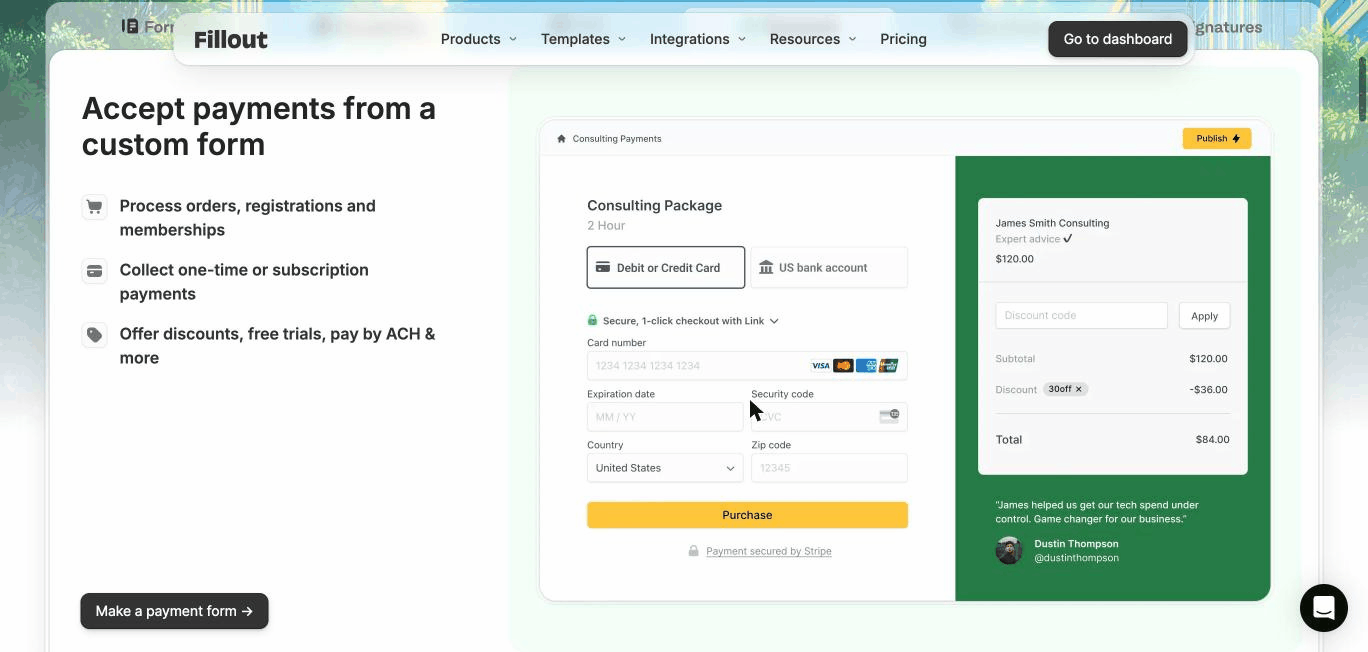Click the Integrations chevron arrow
The height and width of the screenshot is (652, 1368).
(742, 39)
